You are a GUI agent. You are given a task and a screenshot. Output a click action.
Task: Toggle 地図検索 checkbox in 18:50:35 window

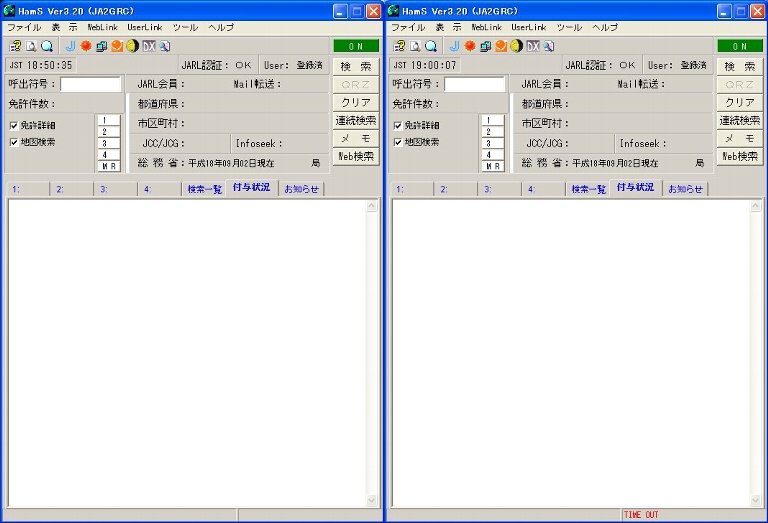pyautogui.click(x=14, y=143)
